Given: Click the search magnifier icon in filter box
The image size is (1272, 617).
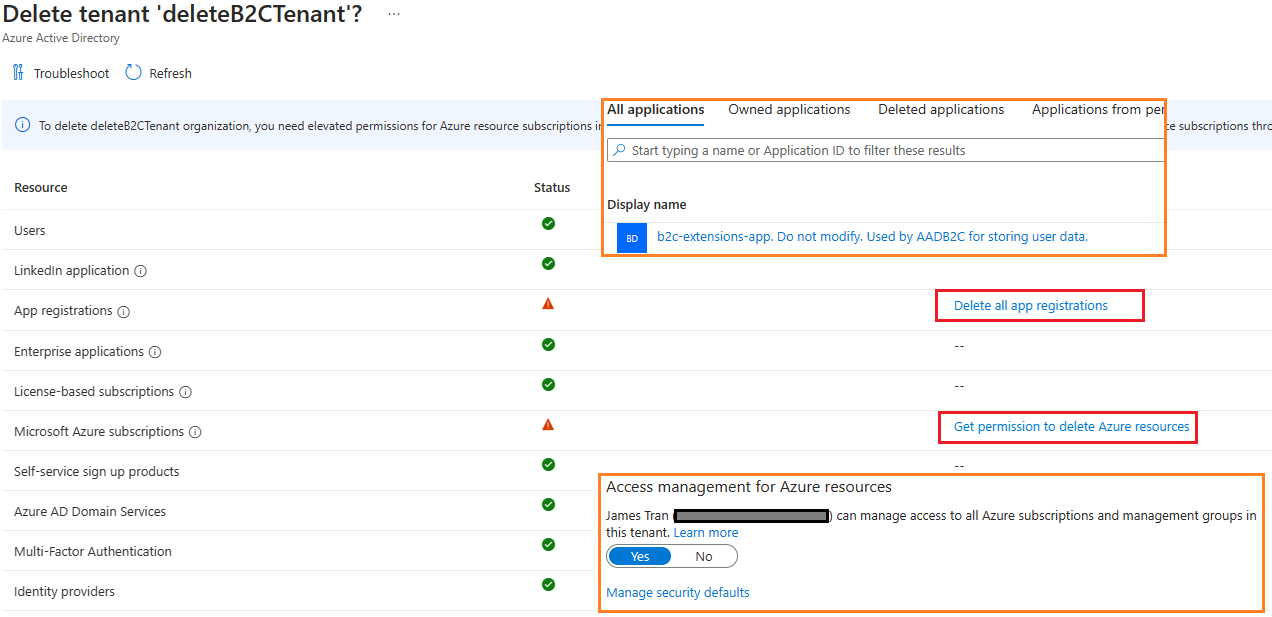Looking at the screenshot, I should 620,150.
